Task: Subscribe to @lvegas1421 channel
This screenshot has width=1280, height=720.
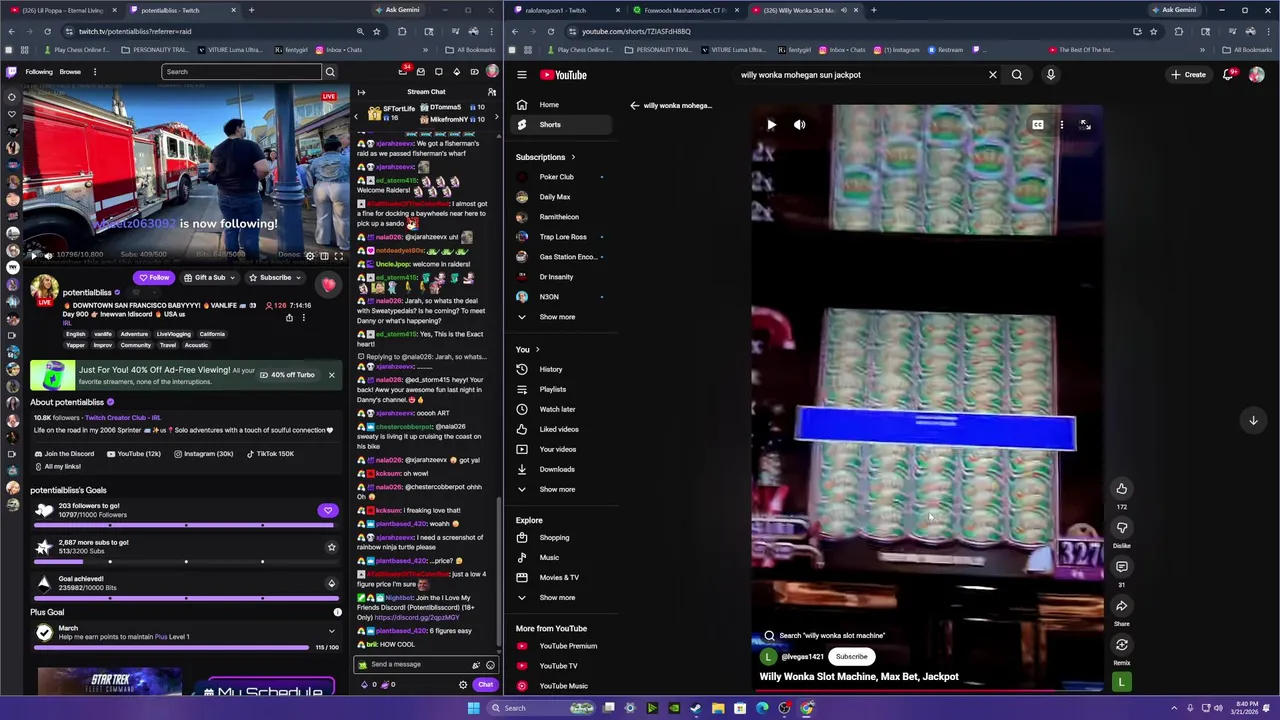Action: point(852,657)
